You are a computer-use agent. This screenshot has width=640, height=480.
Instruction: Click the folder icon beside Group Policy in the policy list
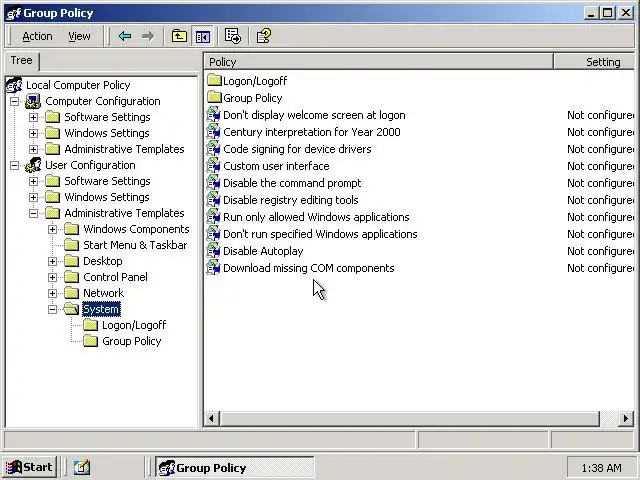pos(214,98)
